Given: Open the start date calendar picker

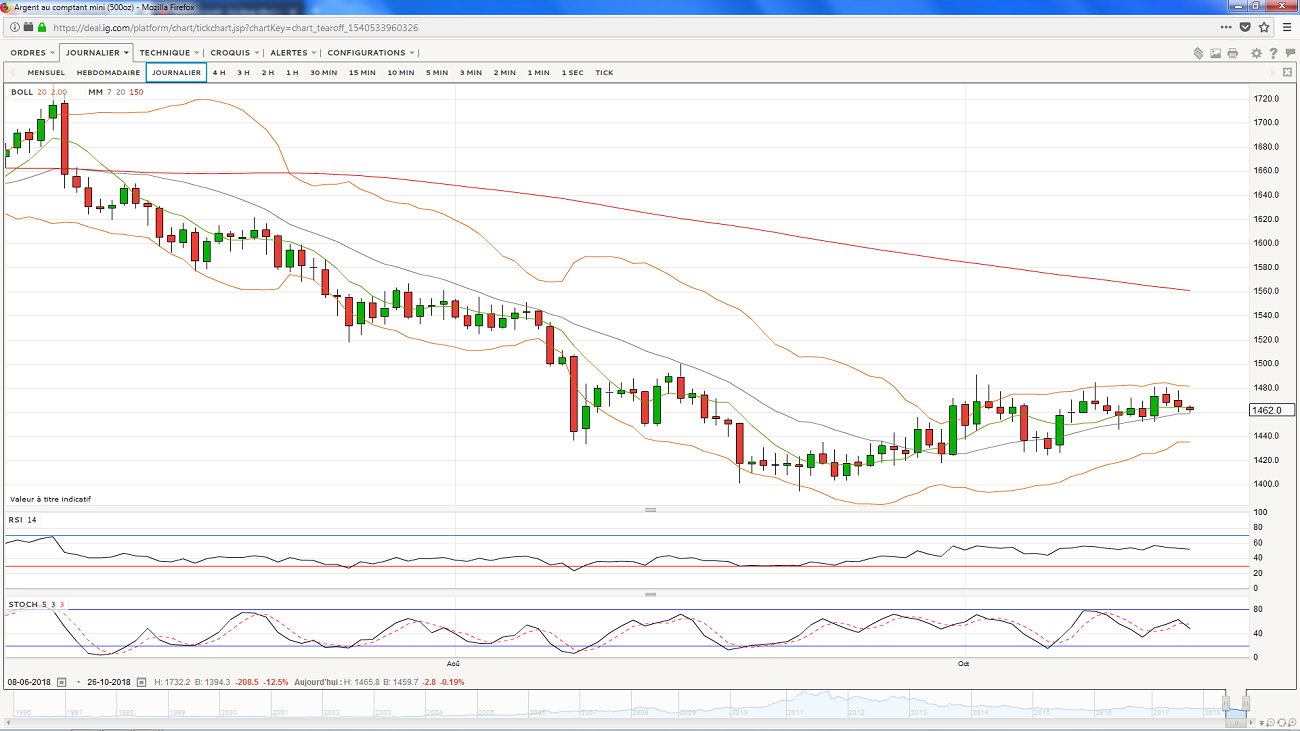Looking at the screenshot, I should coord(61,682).
